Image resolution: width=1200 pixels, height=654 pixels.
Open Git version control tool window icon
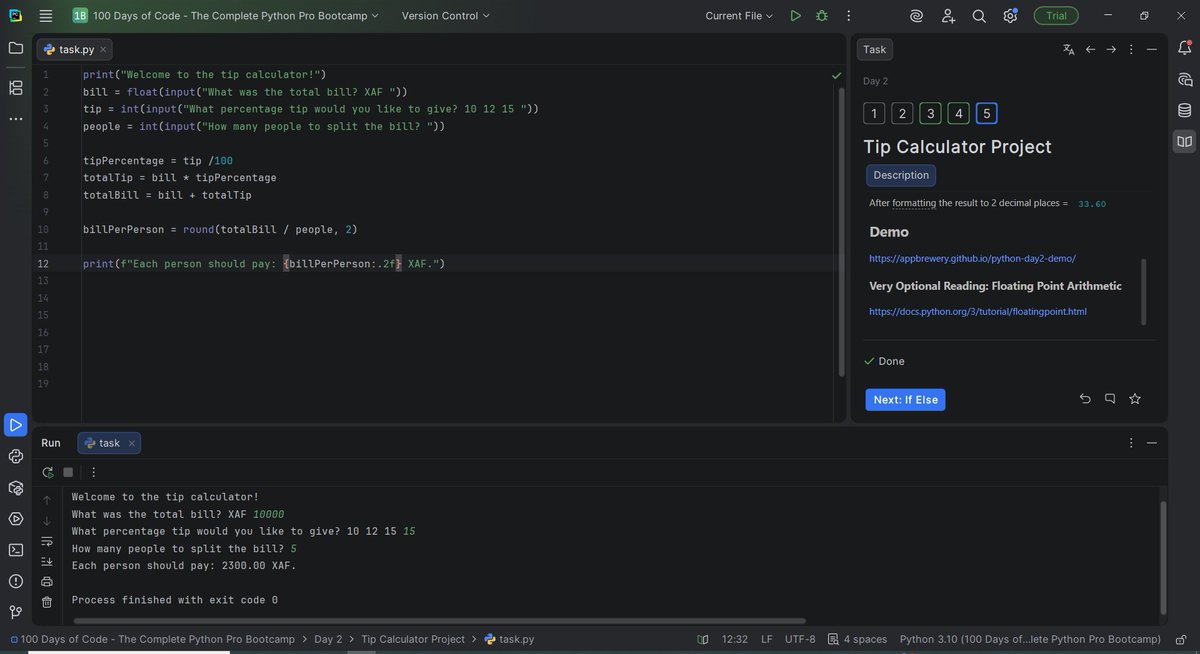coord(16,612)
